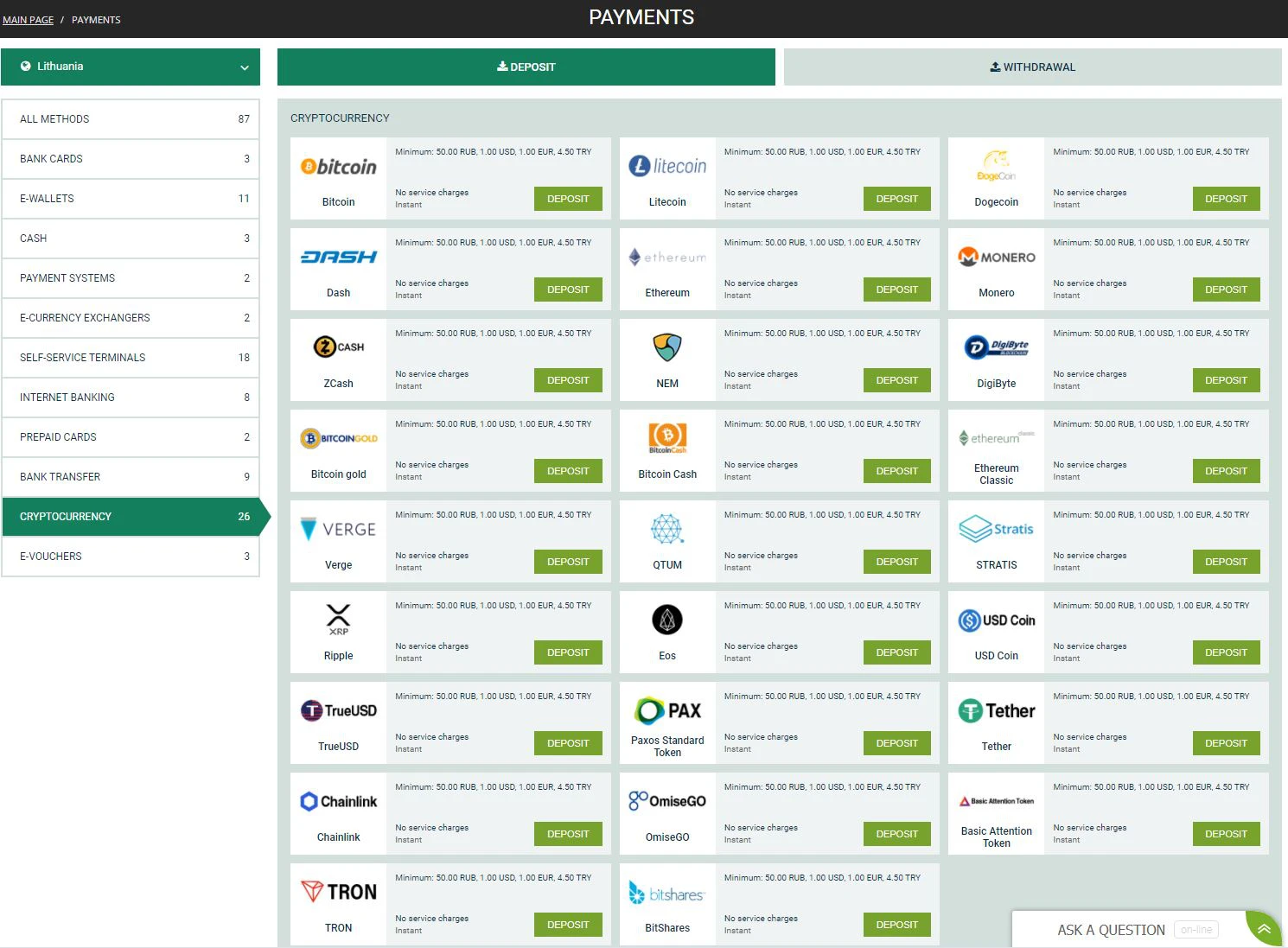This screenshot has width=1288, height=948.
Task: Click the Bitcoin logo icon
Action: point(338,167)
